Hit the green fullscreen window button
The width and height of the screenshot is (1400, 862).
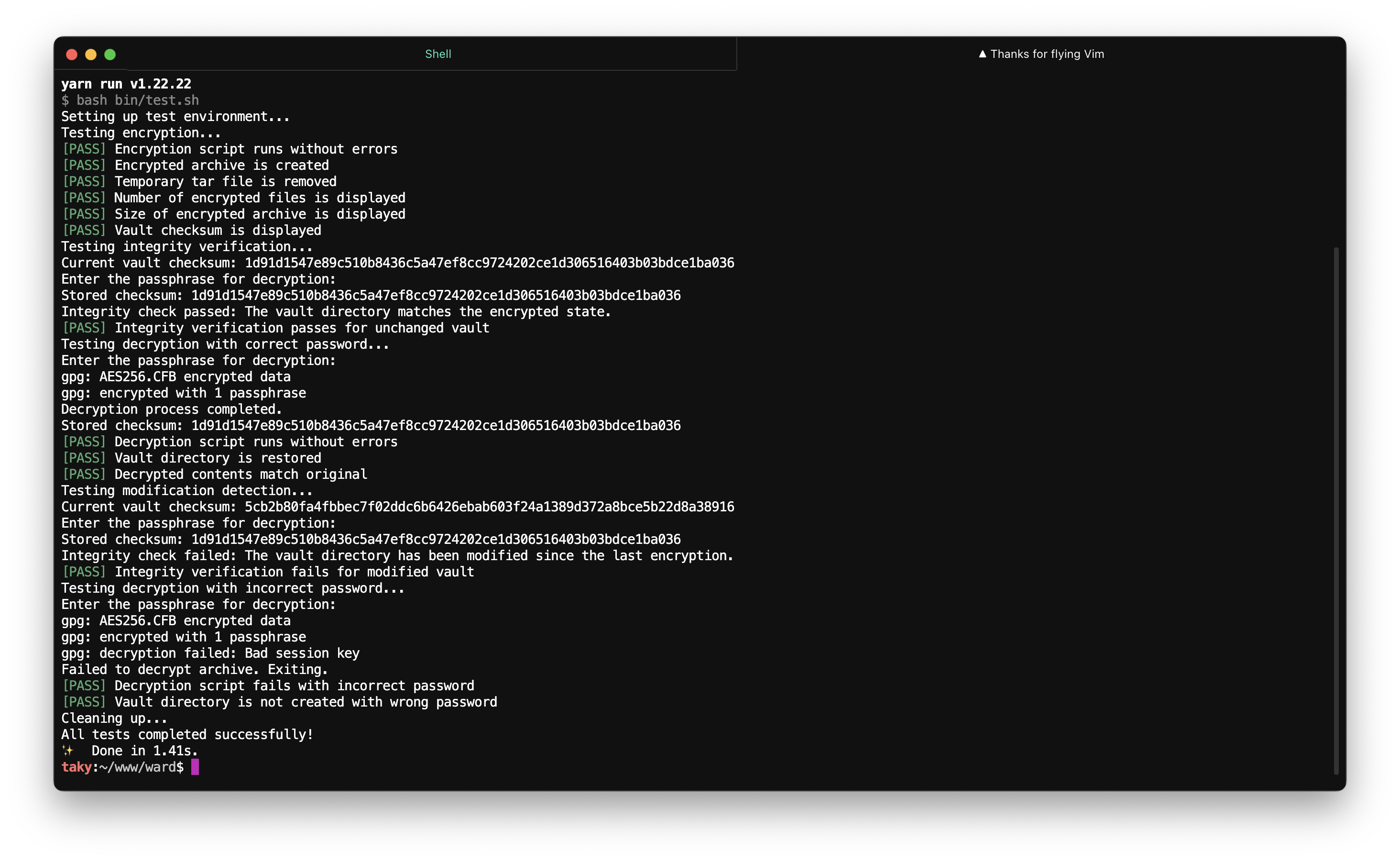point(110,55)
